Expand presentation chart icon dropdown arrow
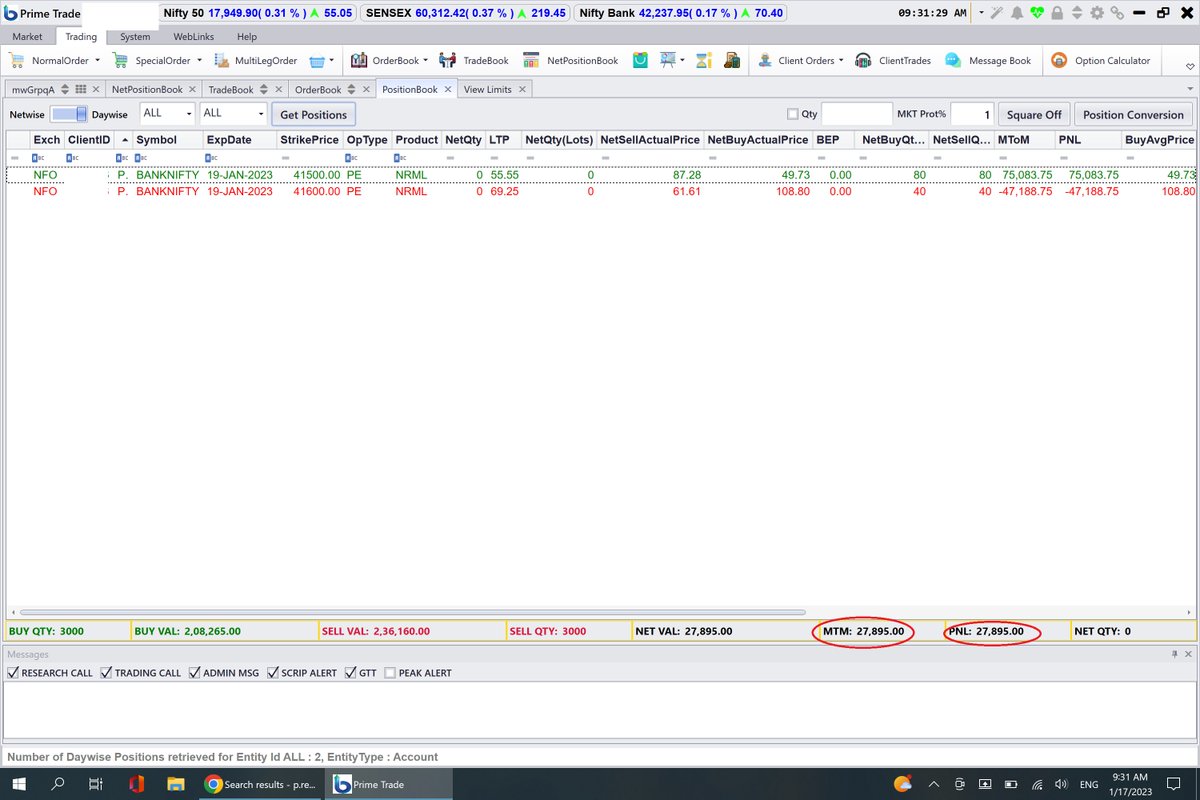Image resolution: width=1200 pixels, height=800 pixels. (x=683, y=61)
